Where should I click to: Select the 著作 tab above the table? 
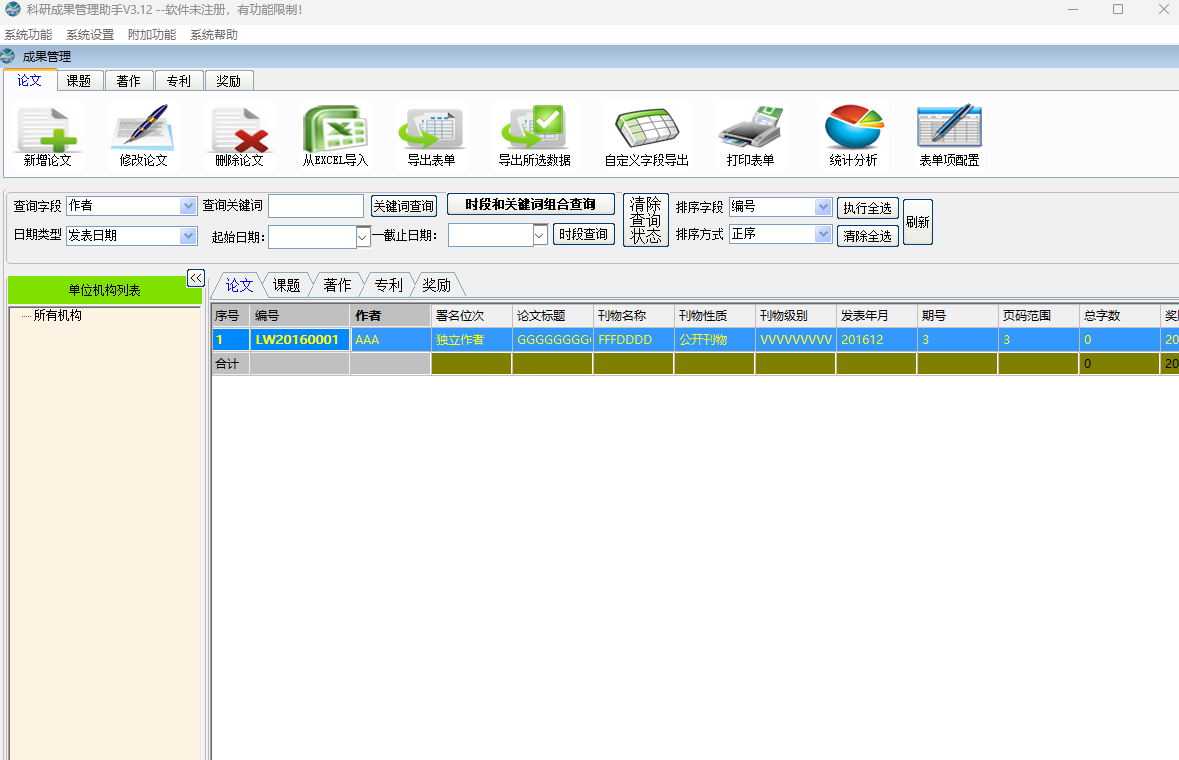(x=337, y=286)
